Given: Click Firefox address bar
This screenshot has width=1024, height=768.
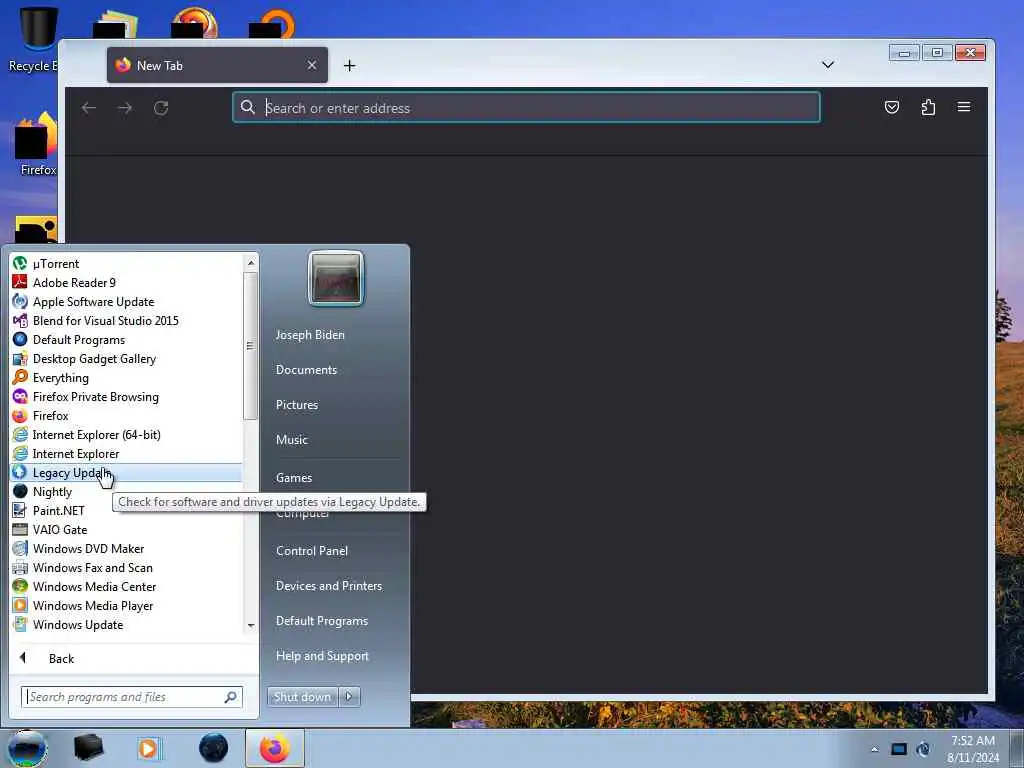Looking at the screenshot, I should [x=526, y=108].
